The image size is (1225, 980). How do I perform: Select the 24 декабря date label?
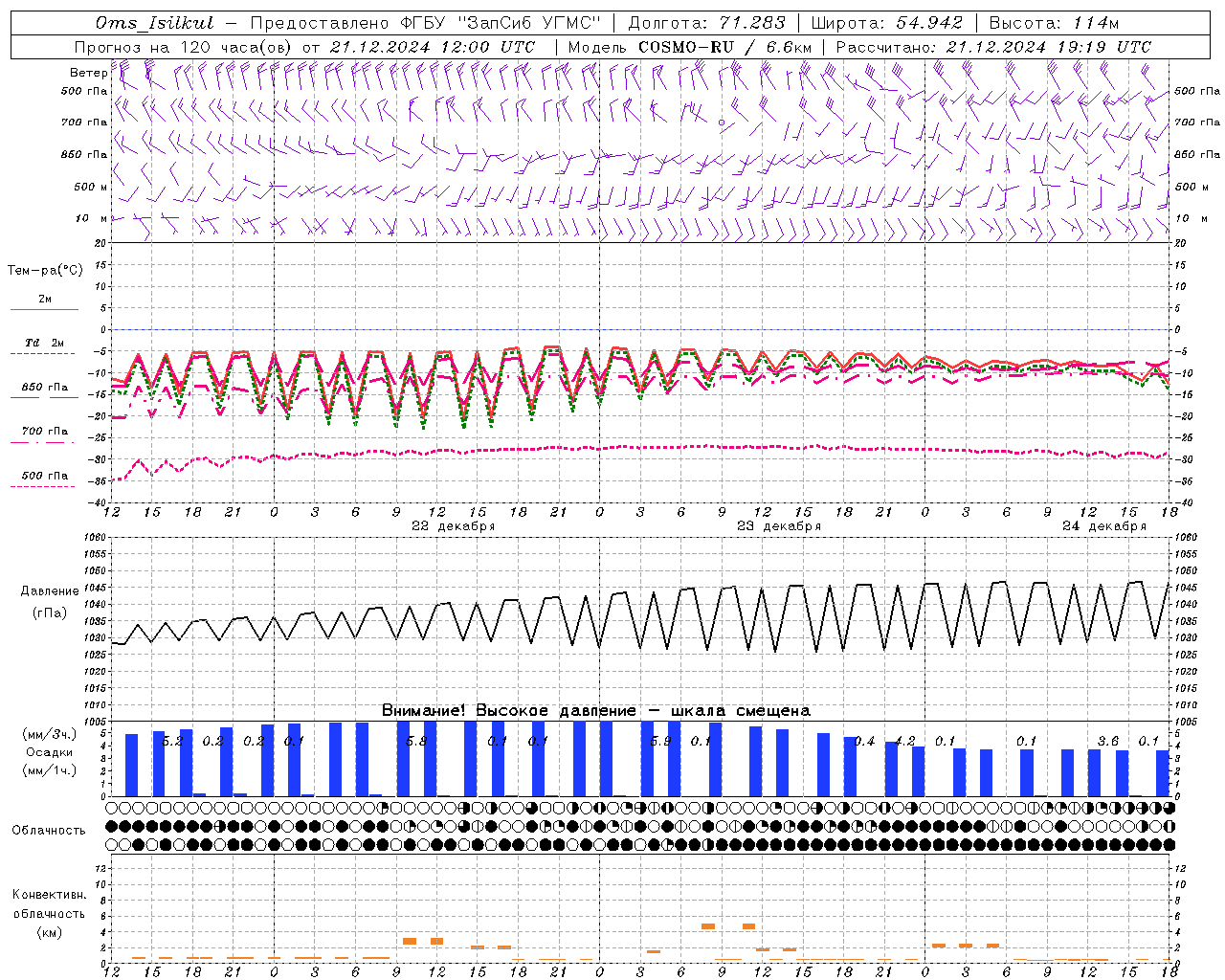(x=1103, y=526)
